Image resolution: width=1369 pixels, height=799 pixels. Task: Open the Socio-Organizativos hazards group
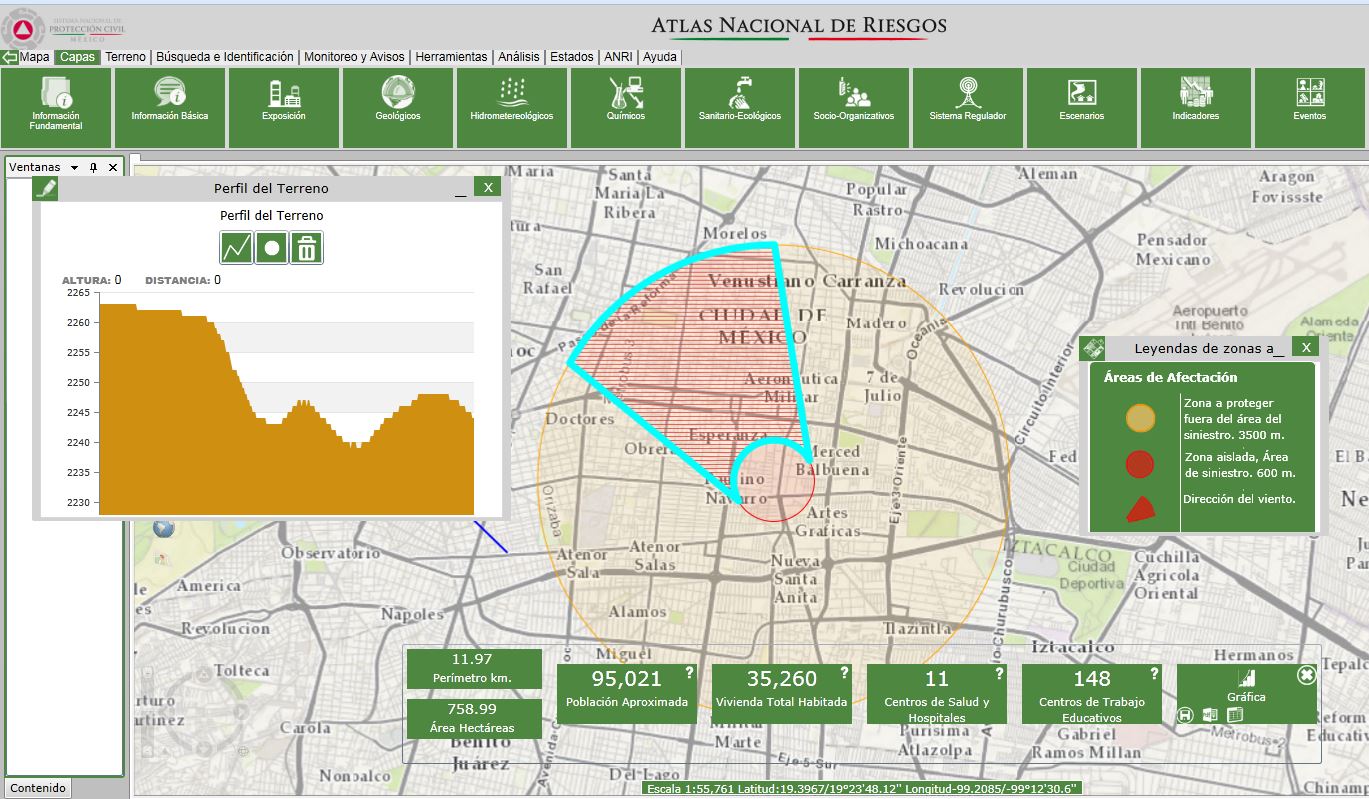[x=854, y=108]
